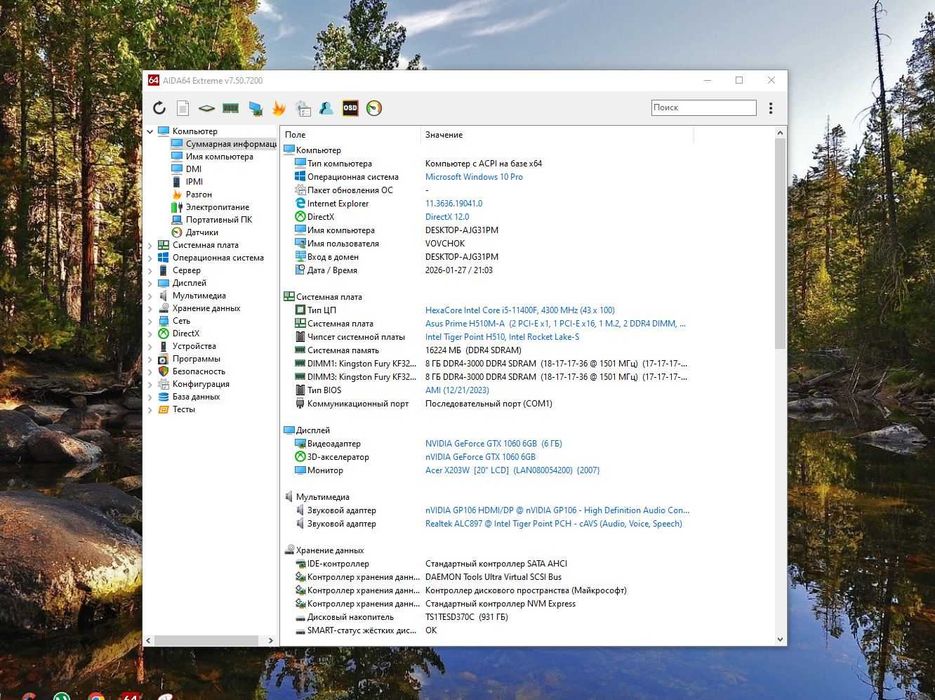
Task: Click the Поиск search field
Action: coord(704,108)
